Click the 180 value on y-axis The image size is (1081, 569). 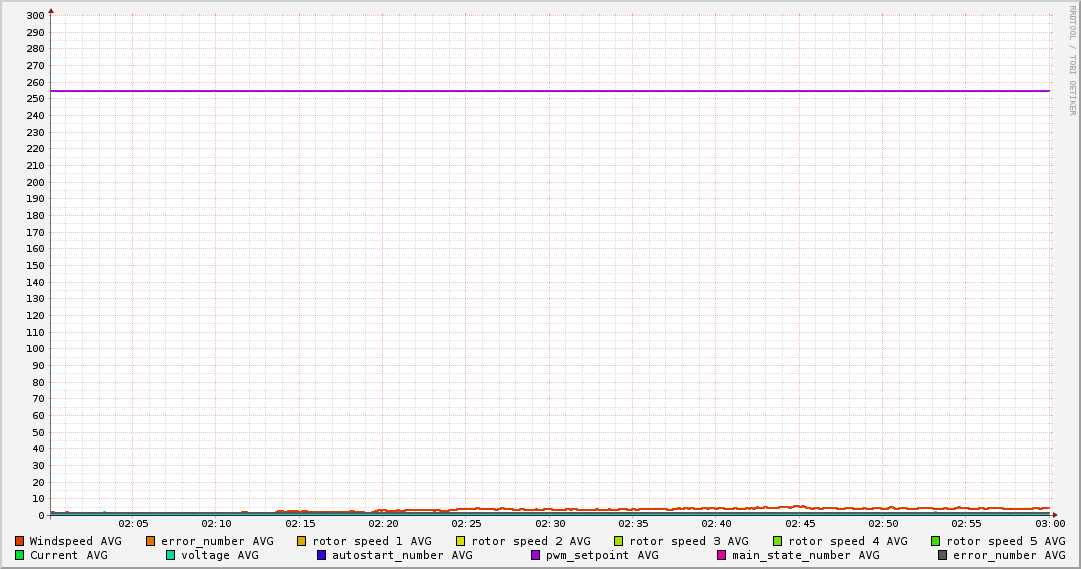(x=35, y=215)
